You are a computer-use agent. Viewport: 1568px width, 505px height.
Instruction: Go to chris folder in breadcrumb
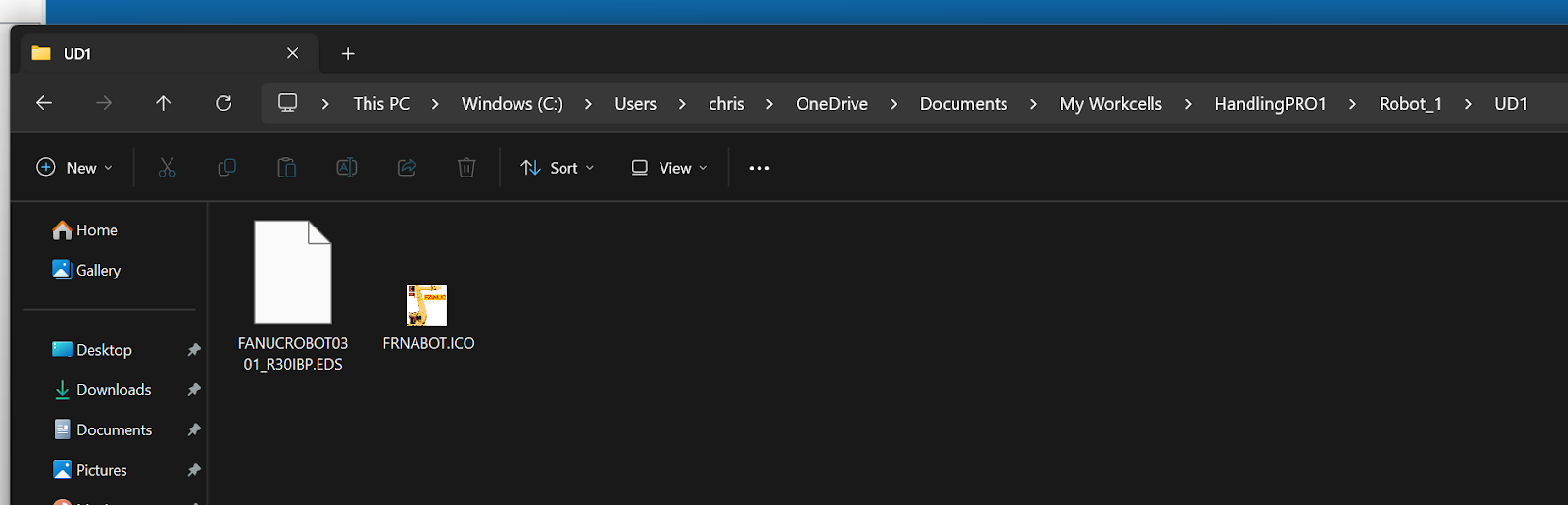tap(726, 104)
